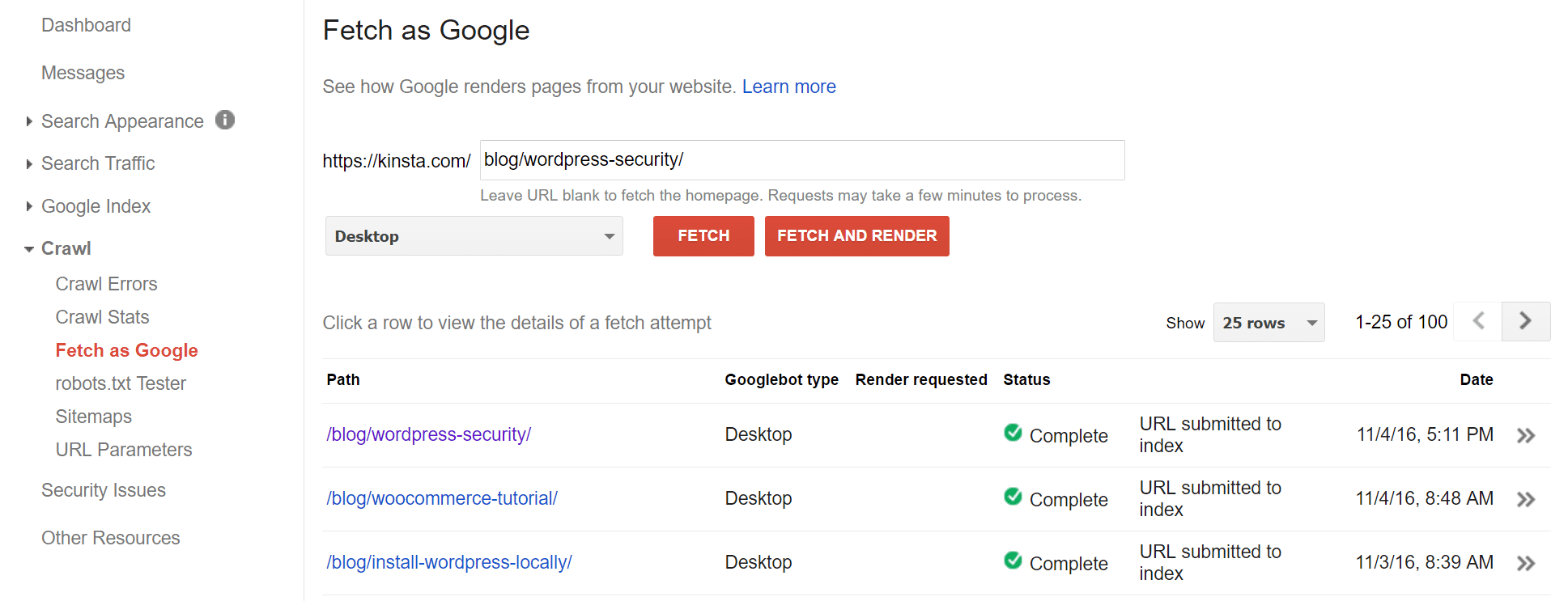Click the info icon beside Search Appearance

coord(225,121)
